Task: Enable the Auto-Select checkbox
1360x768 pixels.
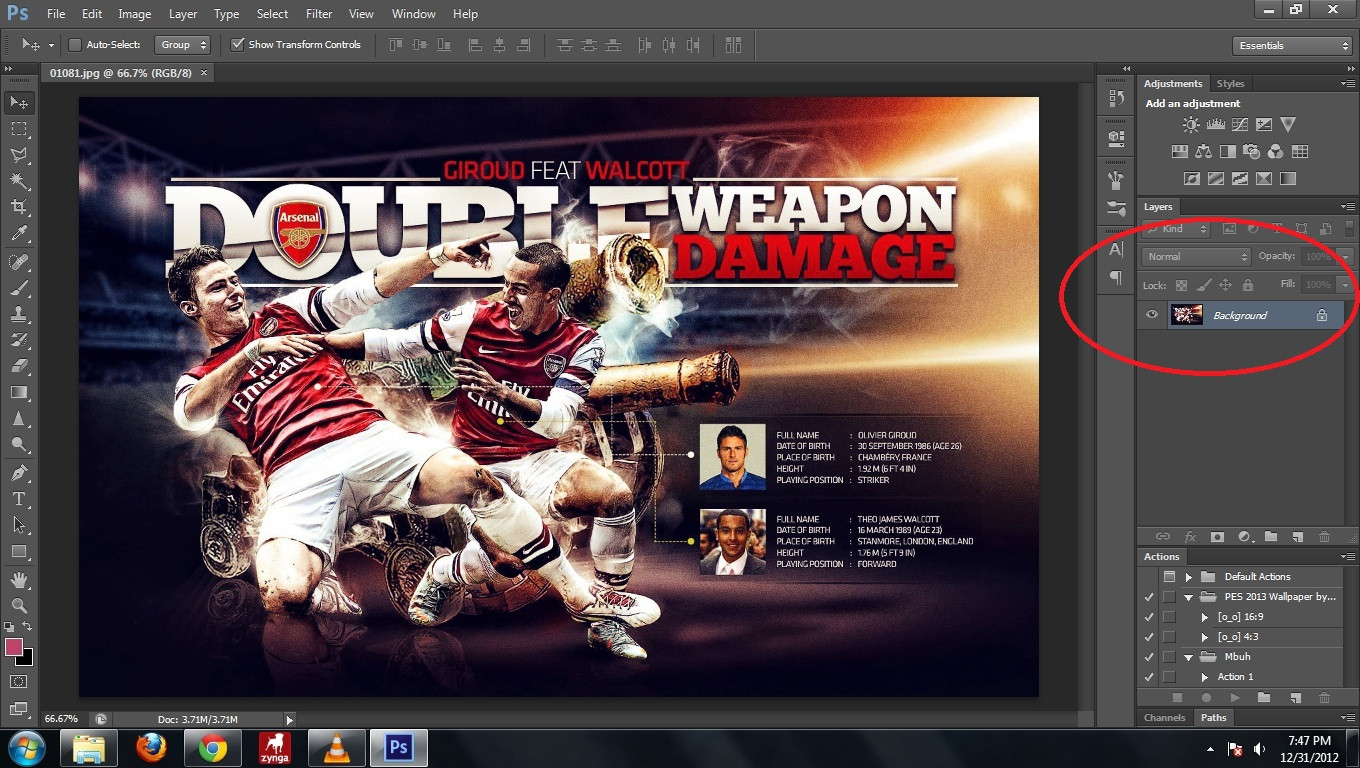Action: tap(74, 45)
